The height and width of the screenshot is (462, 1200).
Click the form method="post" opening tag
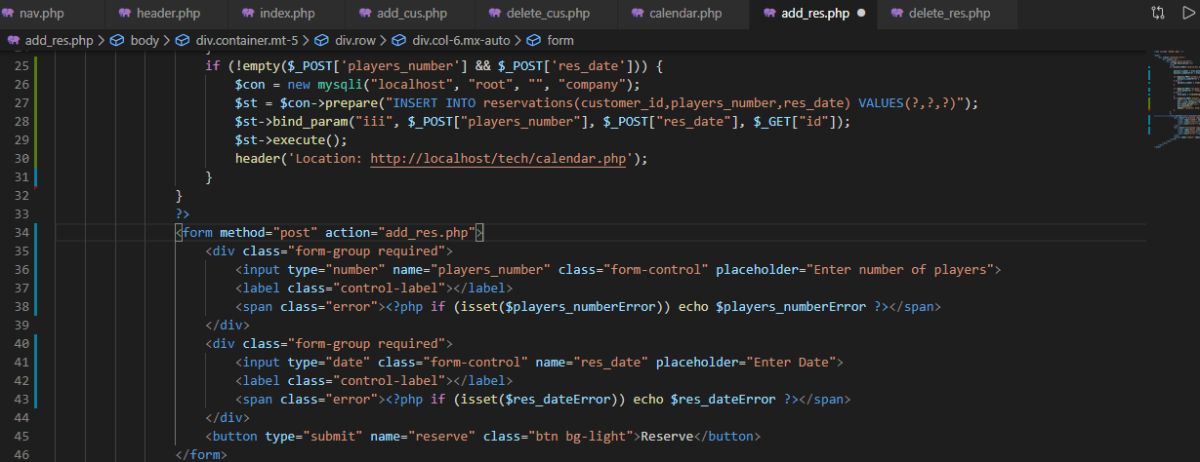click(x=330, y=232)
